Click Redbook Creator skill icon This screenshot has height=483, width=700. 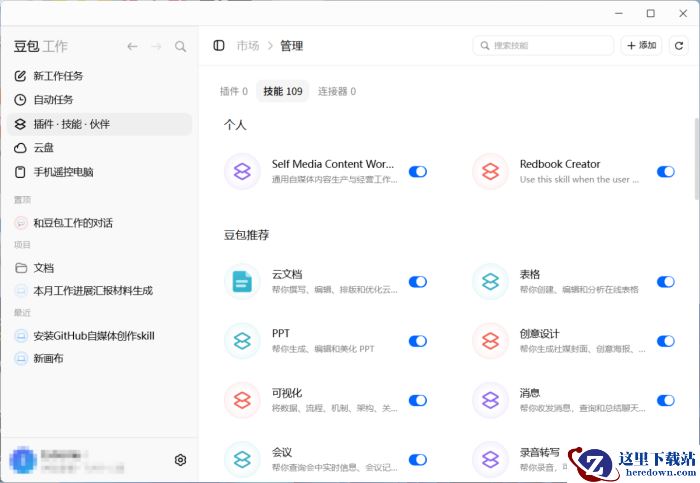point(490,171)
